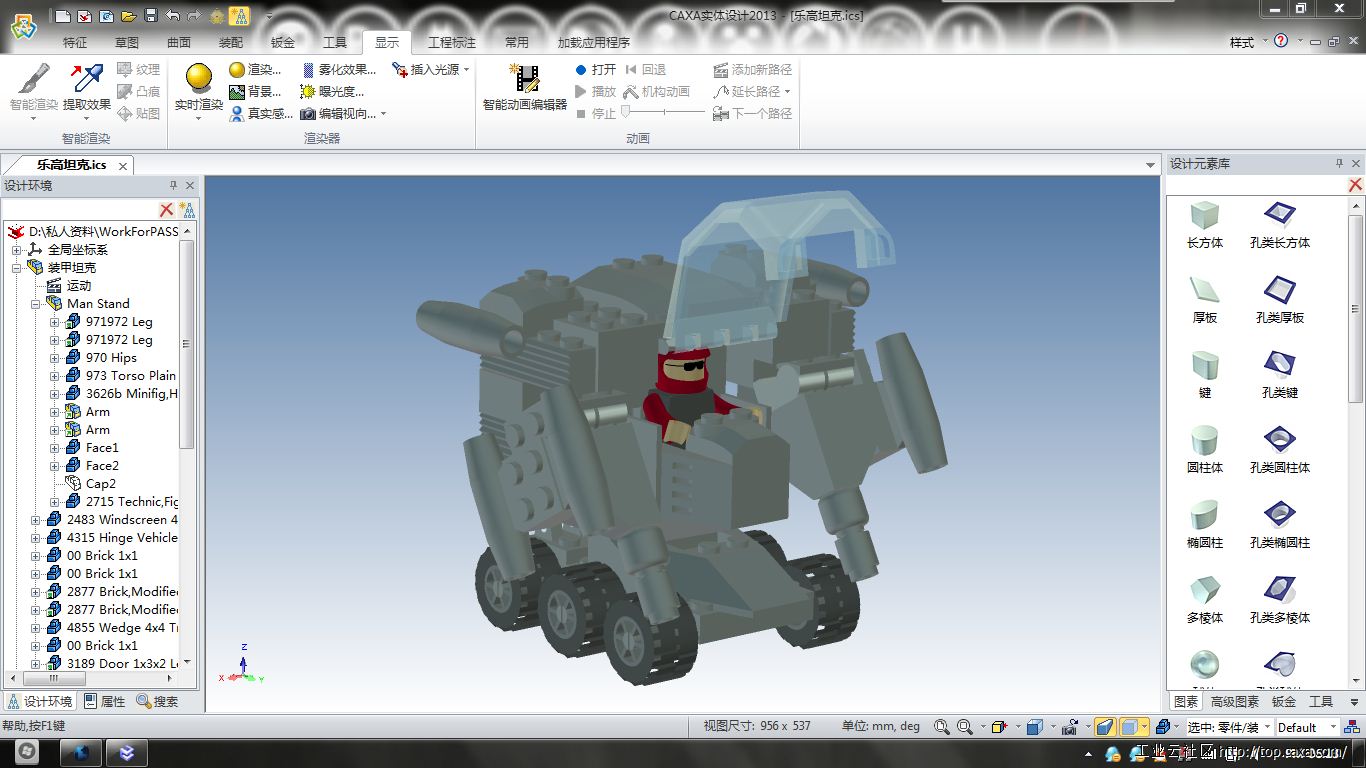The image size is (1366, 768).
Task: Pin the 设计元素库 panel
Action: (1339, 163)
